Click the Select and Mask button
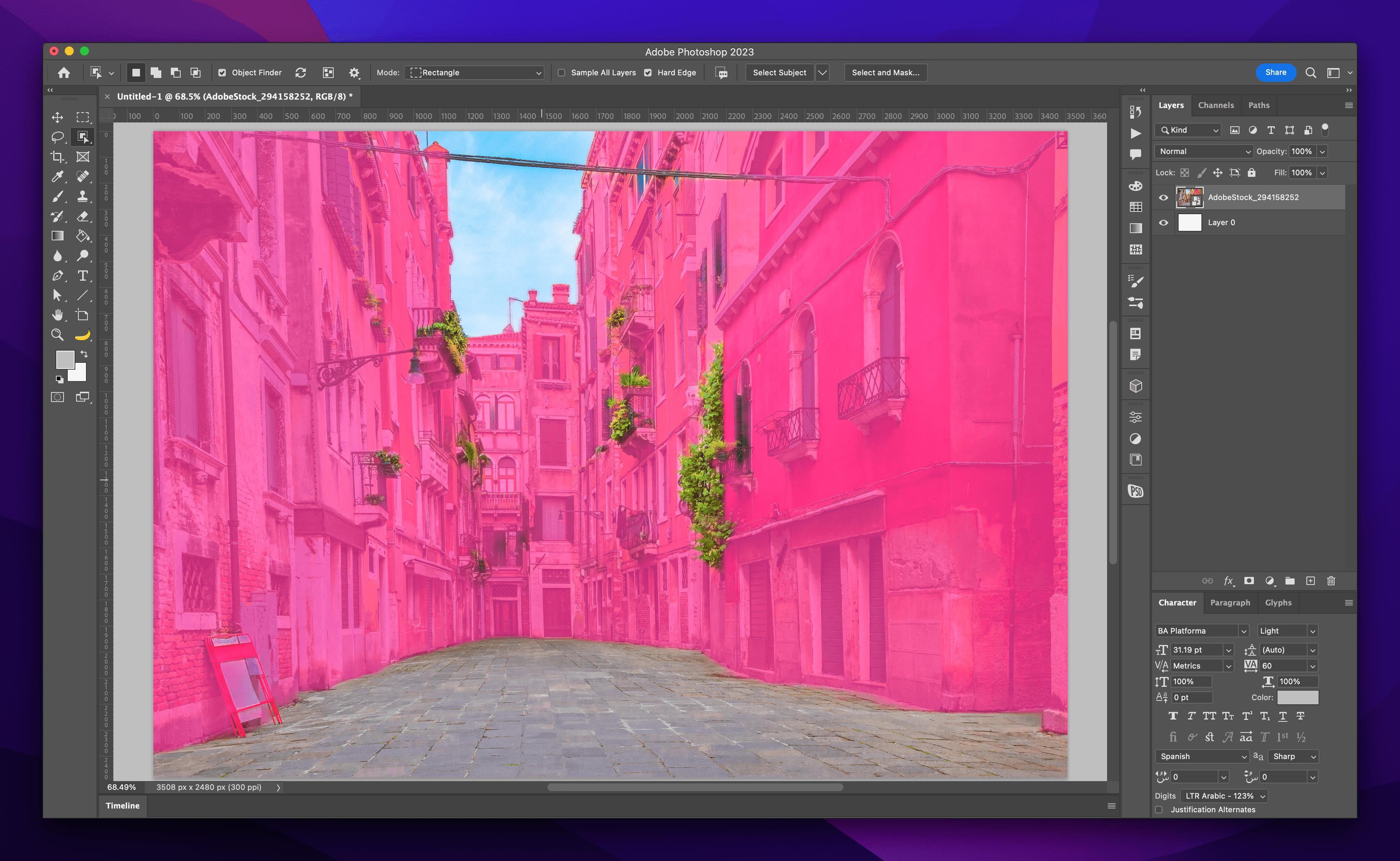The image size is (1400, 861). [885, 72]
